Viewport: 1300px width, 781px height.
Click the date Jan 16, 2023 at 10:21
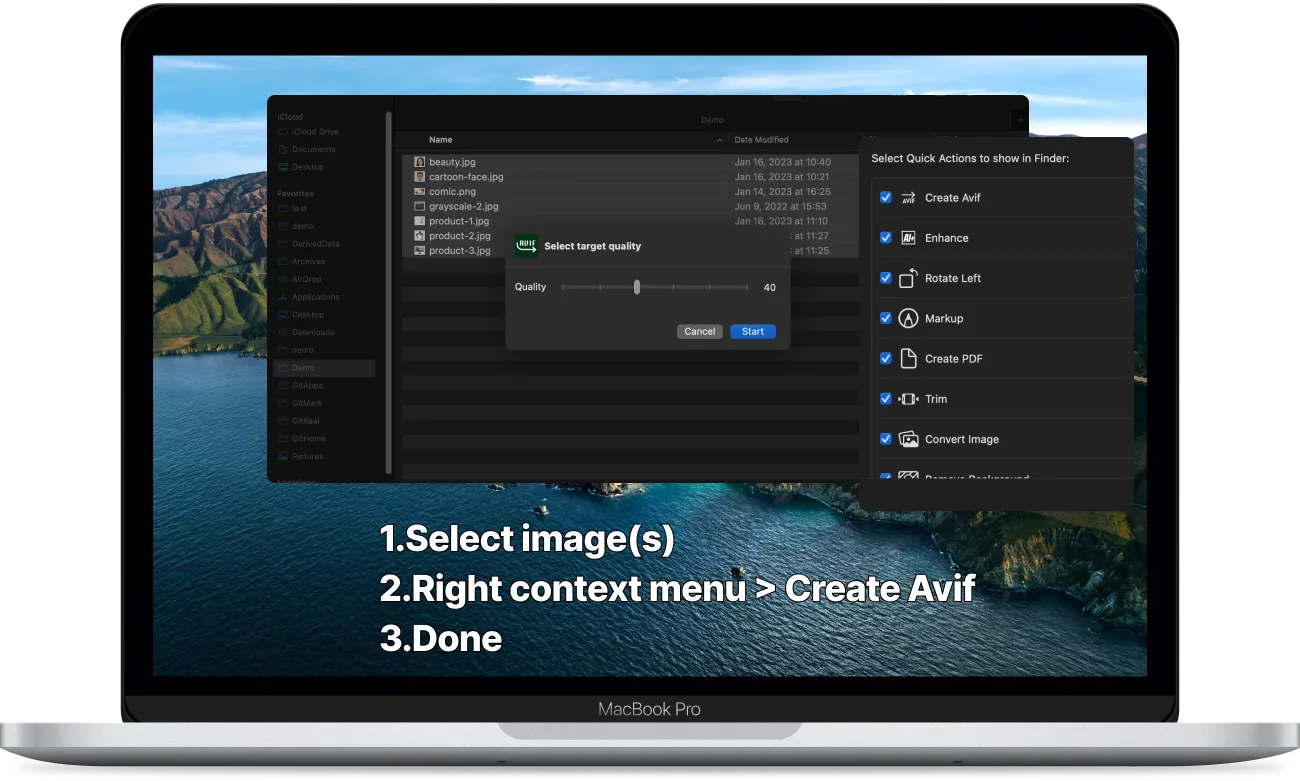click(782, 177)
